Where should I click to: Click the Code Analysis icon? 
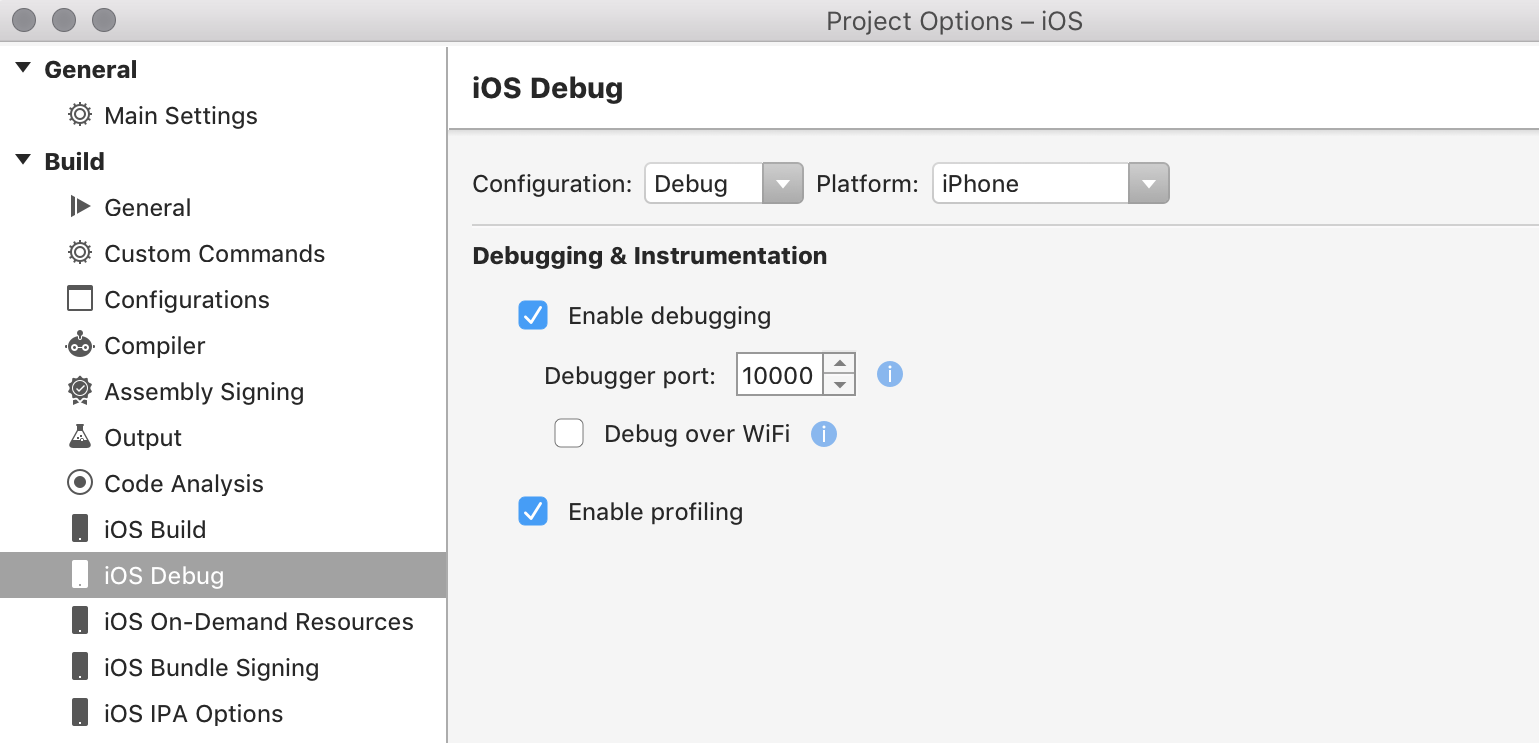click(81, 483)
